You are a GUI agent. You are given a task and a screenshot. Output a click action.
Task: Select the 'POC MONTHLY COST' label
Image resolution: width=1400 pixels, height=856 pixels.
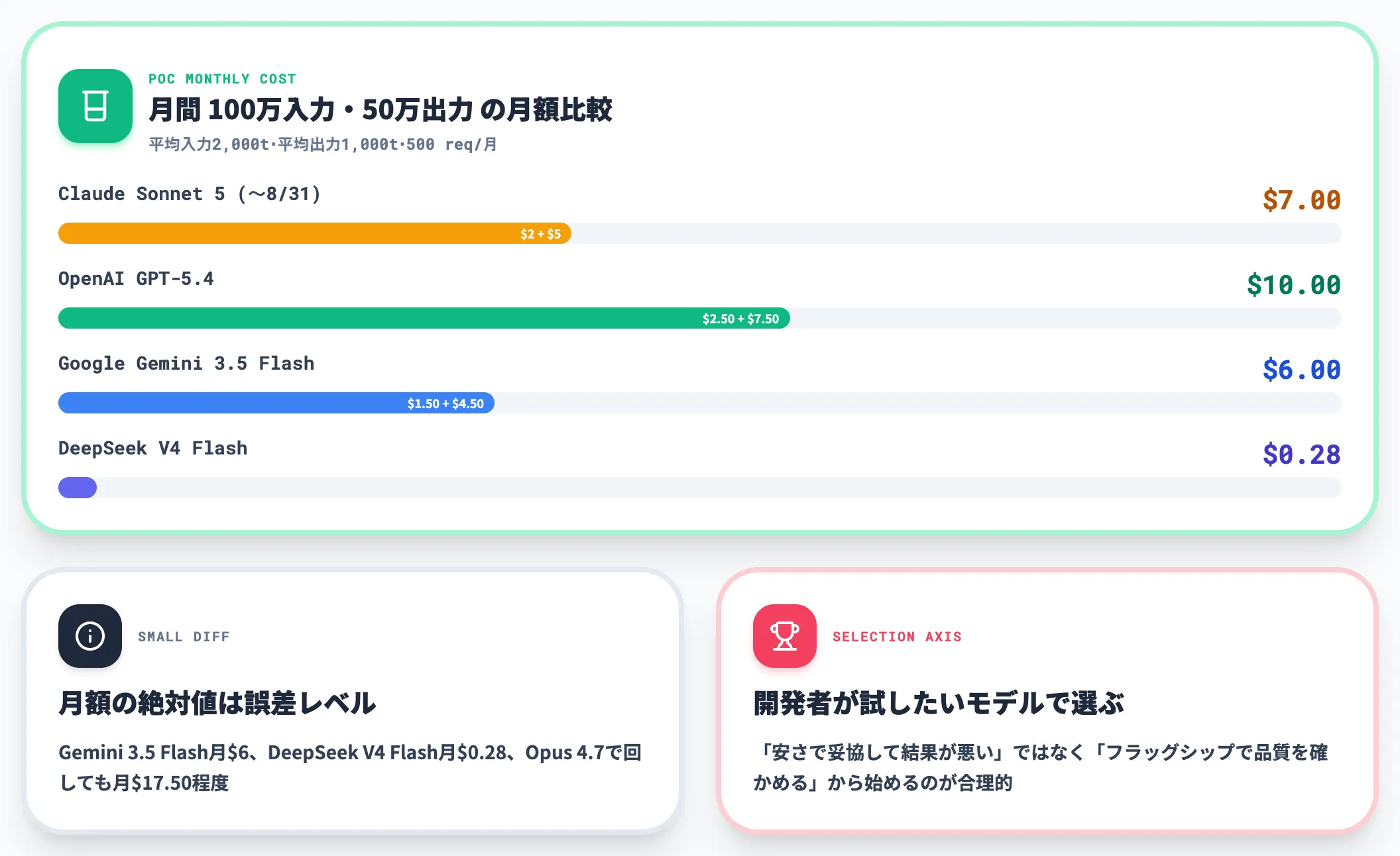[222, 79]
